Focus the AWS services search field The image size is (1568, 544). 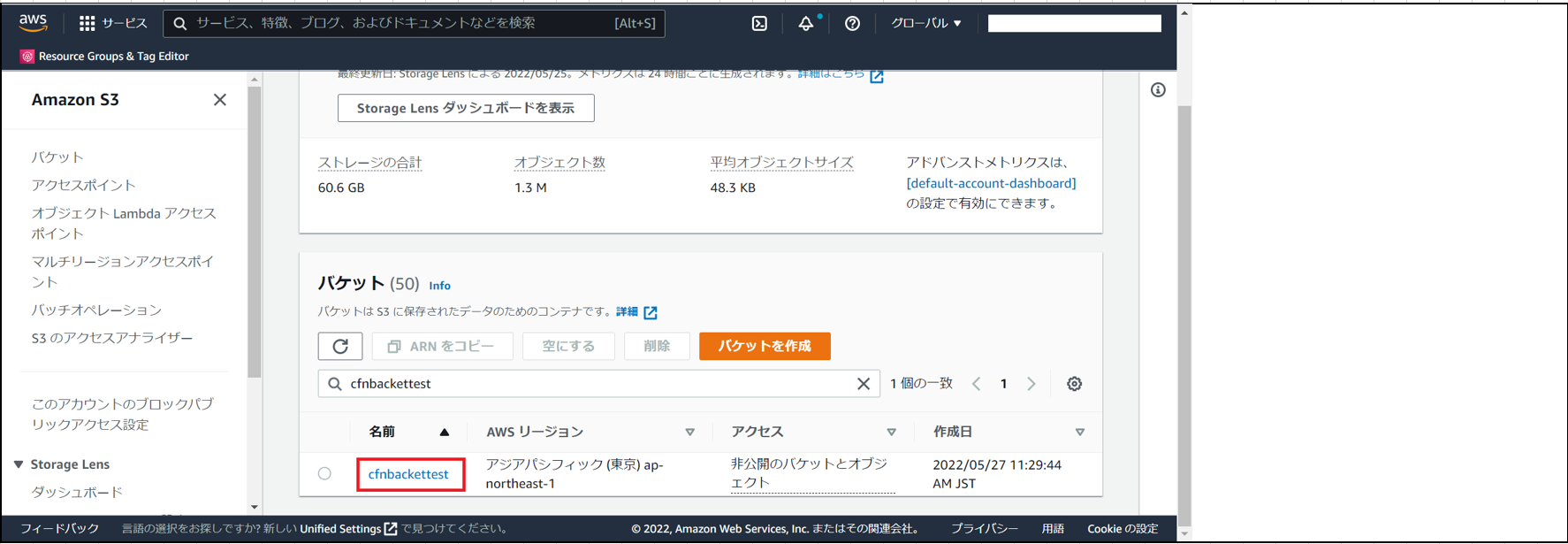point(414,24)
